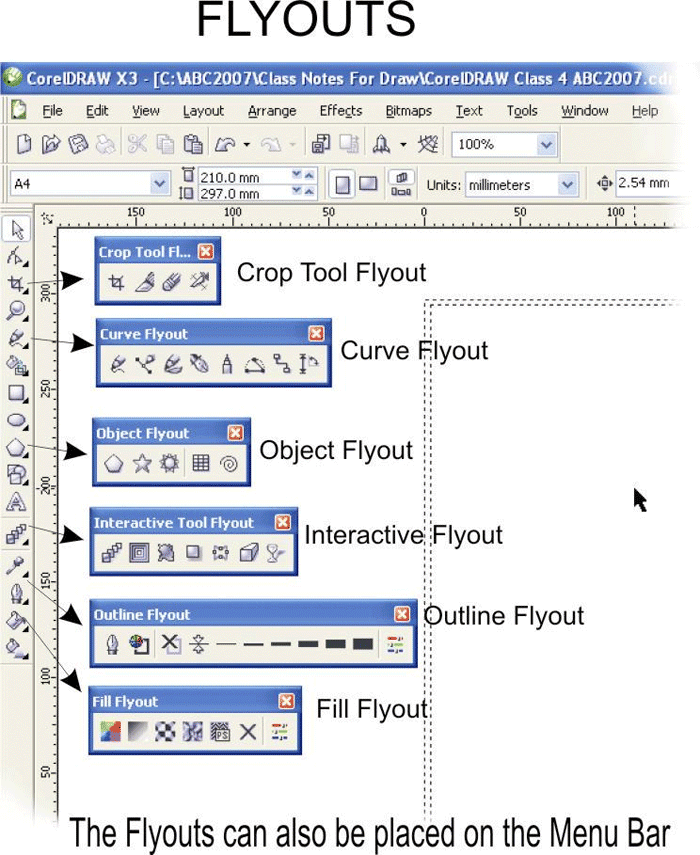Click the Contour tool in the Interactive Tool flyout
This screenshot has width=700, height=855.
139,553
